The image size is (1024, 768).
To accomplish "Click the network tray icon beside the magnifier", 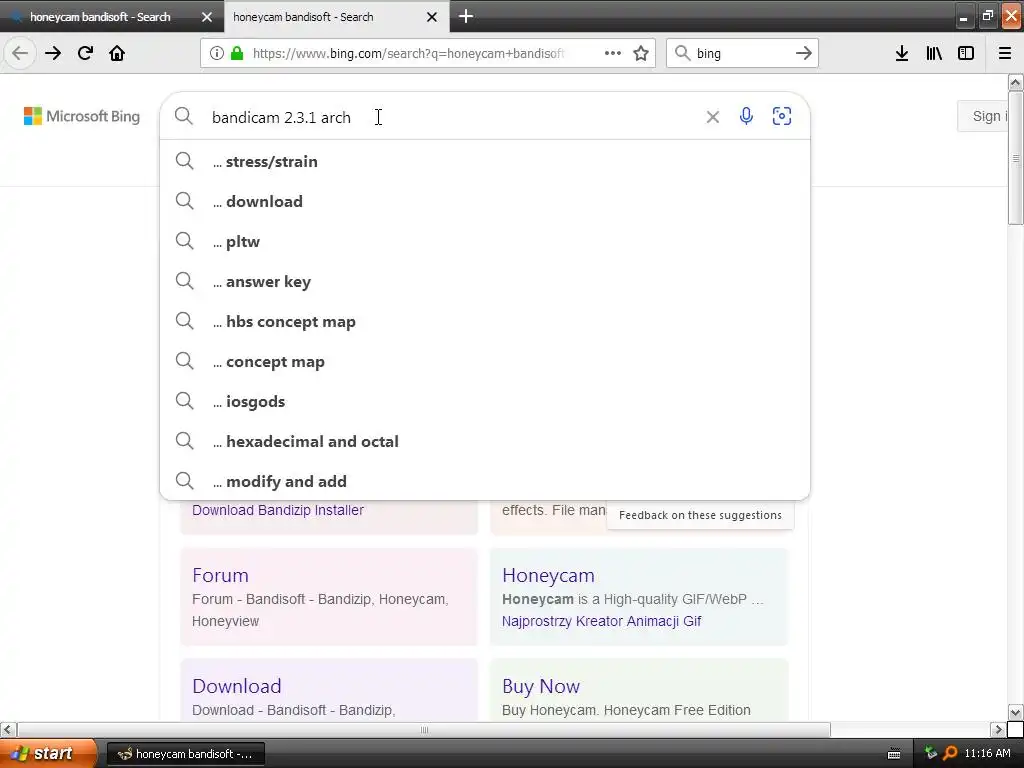I will [931, 753].
